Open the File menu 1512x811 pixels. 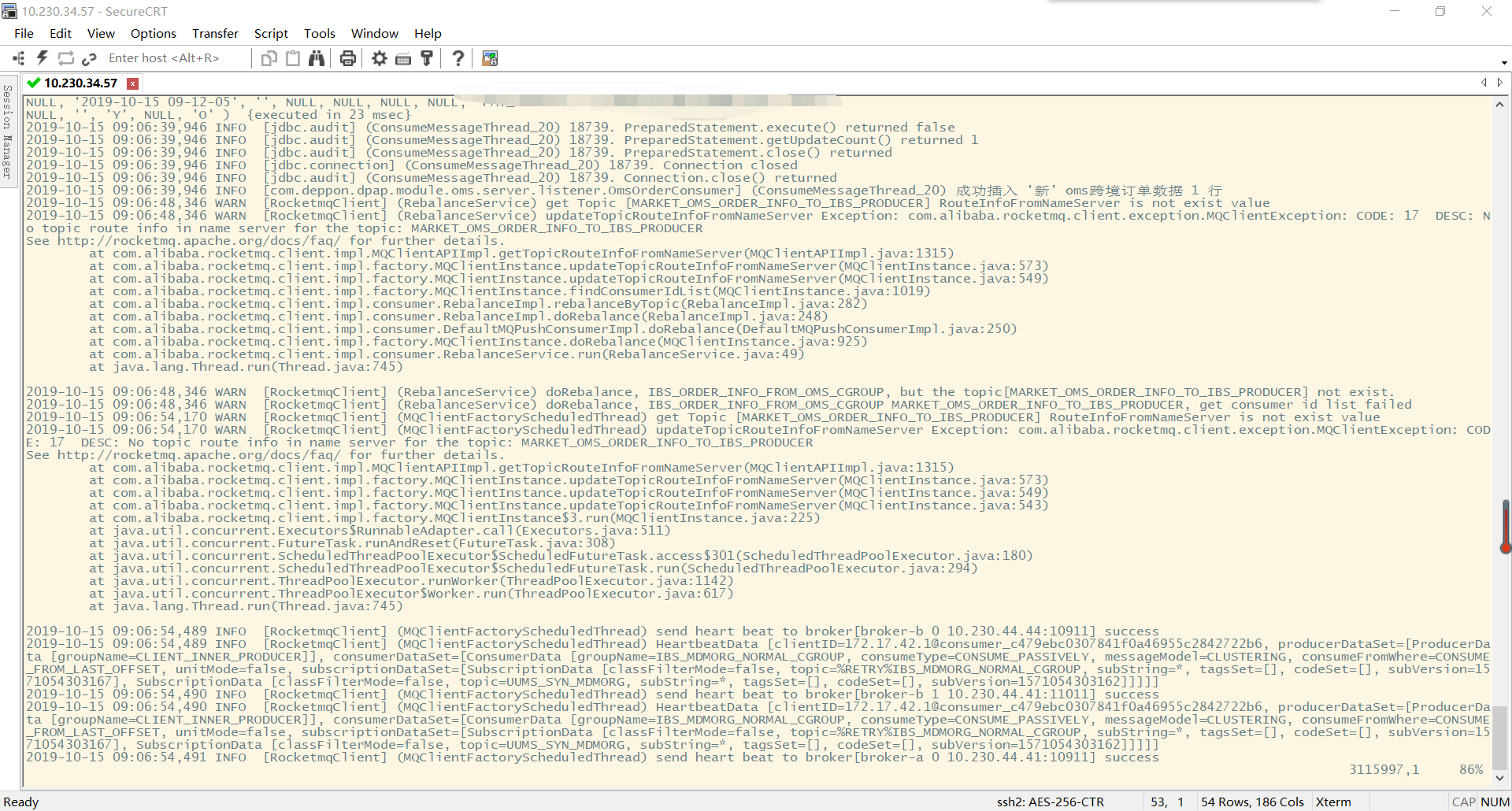24,33
